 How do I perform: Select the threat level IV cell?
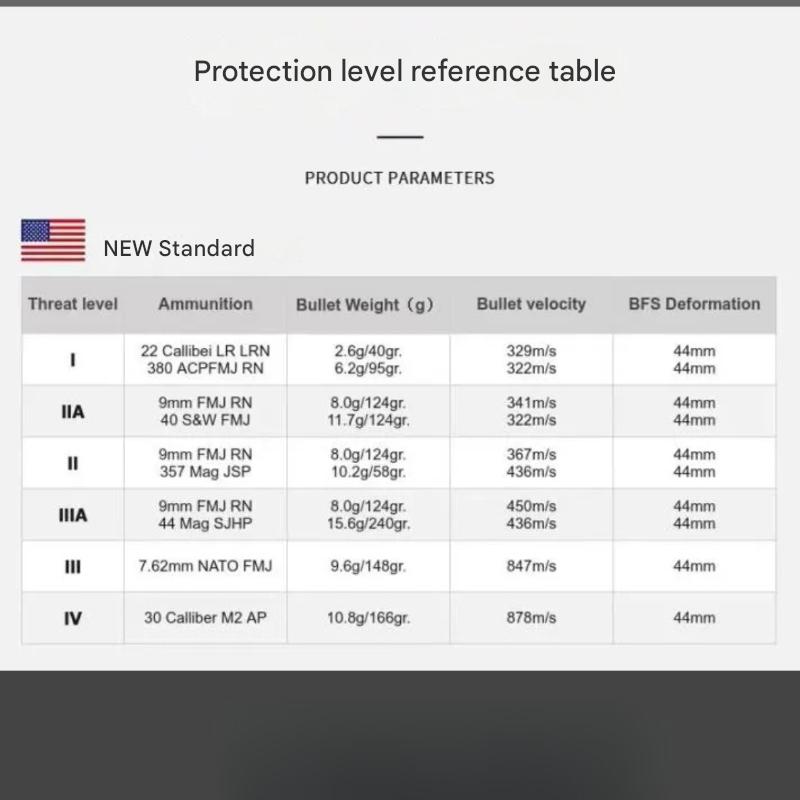(73, 618)
